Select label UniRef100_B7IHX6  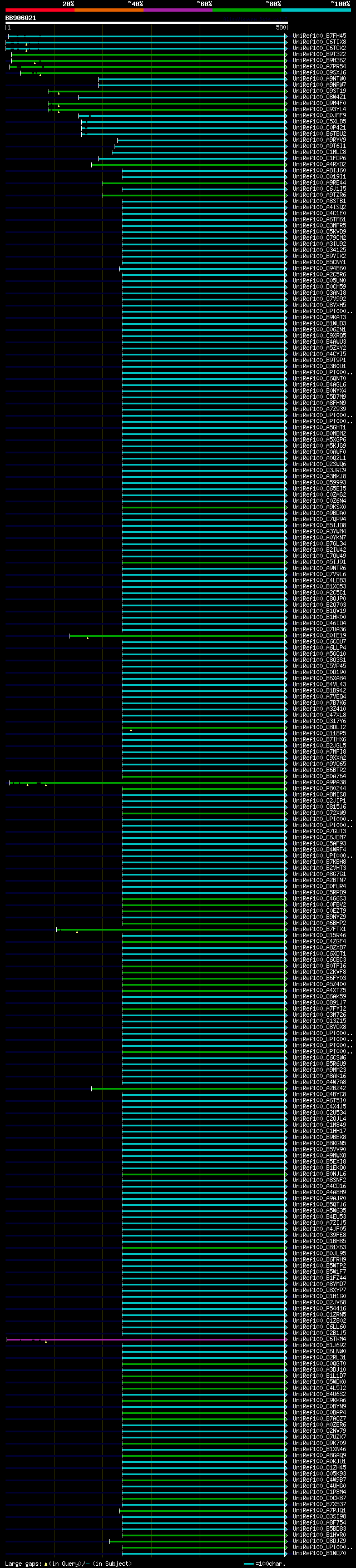[x=319, y=739]
